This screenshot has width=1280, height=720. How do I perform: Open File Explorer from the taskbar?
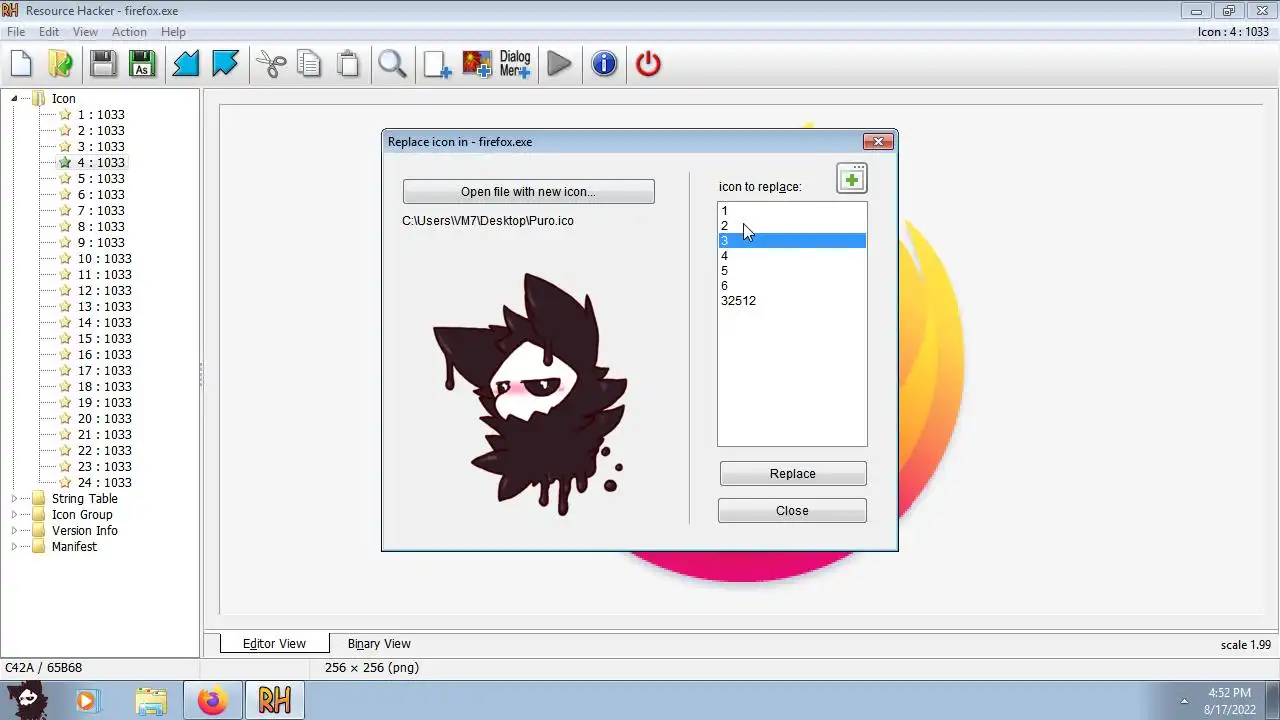point(151,701)
